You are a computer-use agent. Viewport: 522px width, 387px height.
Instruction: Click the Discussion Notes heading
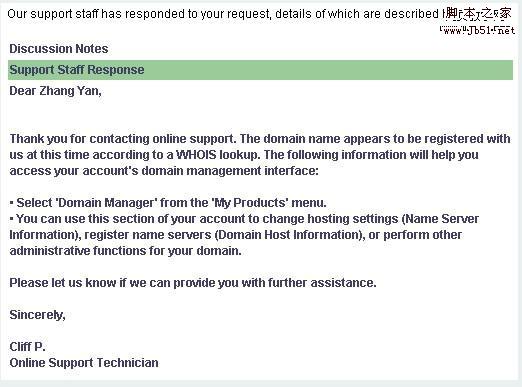click(x=59, y=49)
